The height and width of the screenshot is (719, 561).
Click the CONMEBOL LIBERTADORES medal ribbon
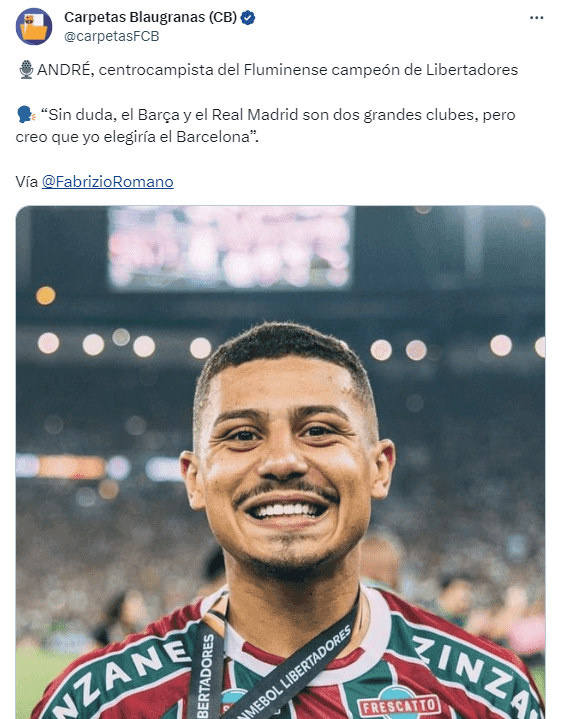coord(294,667)
